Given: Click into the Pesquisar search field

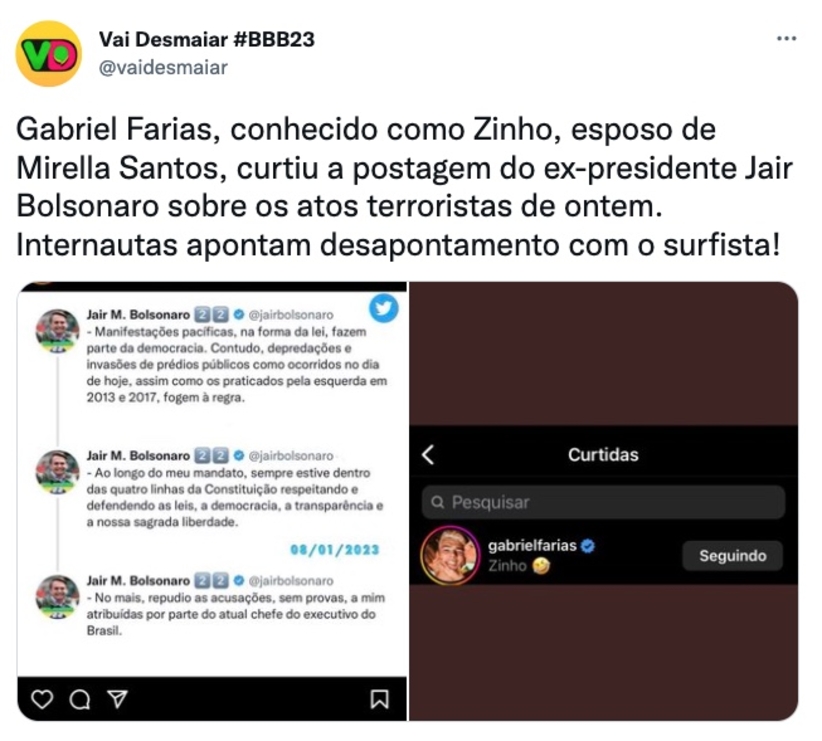Looking at the screenshot, I should [x=603, y=502].
